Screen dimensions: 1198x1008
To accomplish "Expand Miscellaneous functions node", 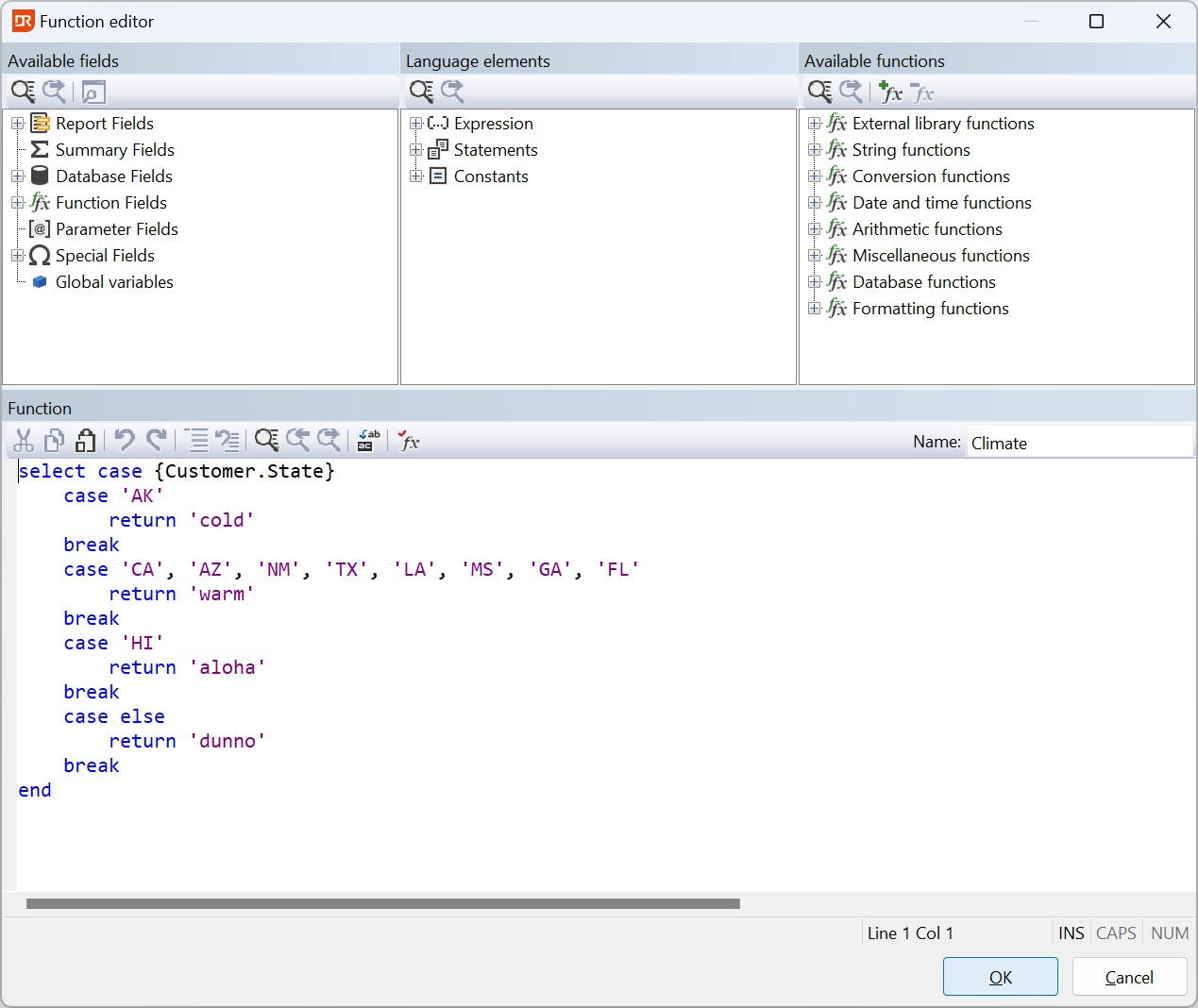I will (814, 256).
